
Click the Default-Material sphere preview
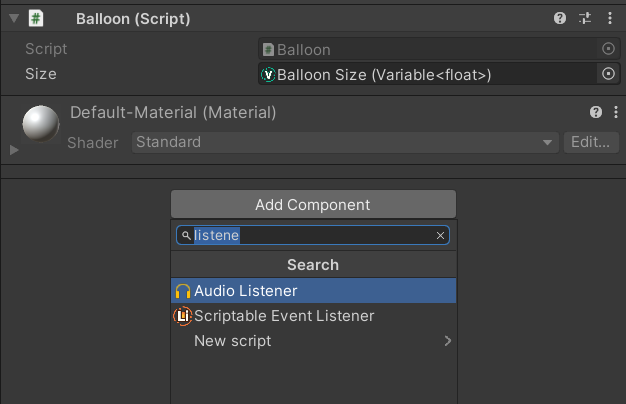pyautogui.click(x=41, y=125)
